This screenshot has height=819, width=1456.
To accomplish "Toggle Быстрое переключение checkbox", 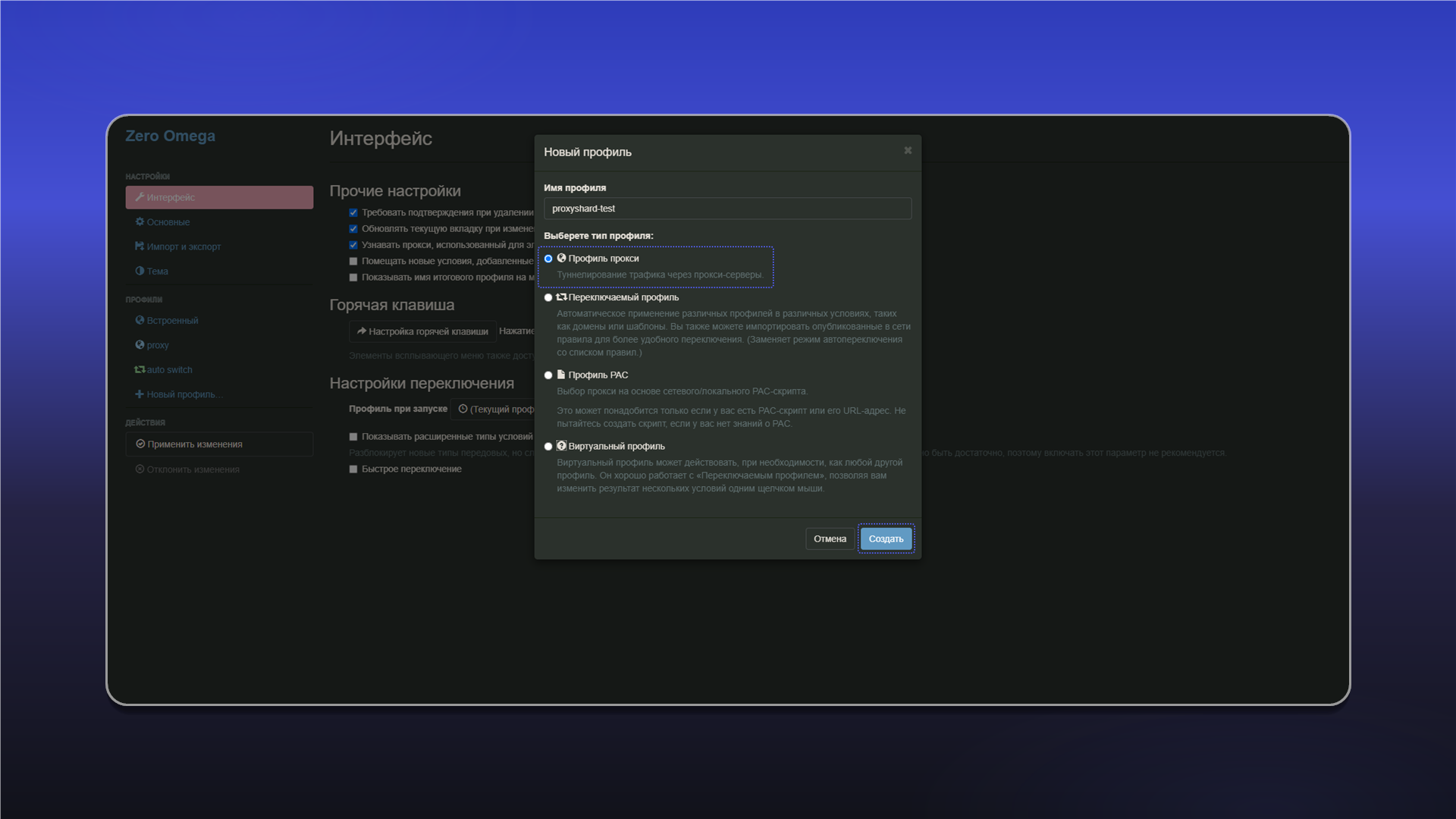I will [x=353, y=469].
